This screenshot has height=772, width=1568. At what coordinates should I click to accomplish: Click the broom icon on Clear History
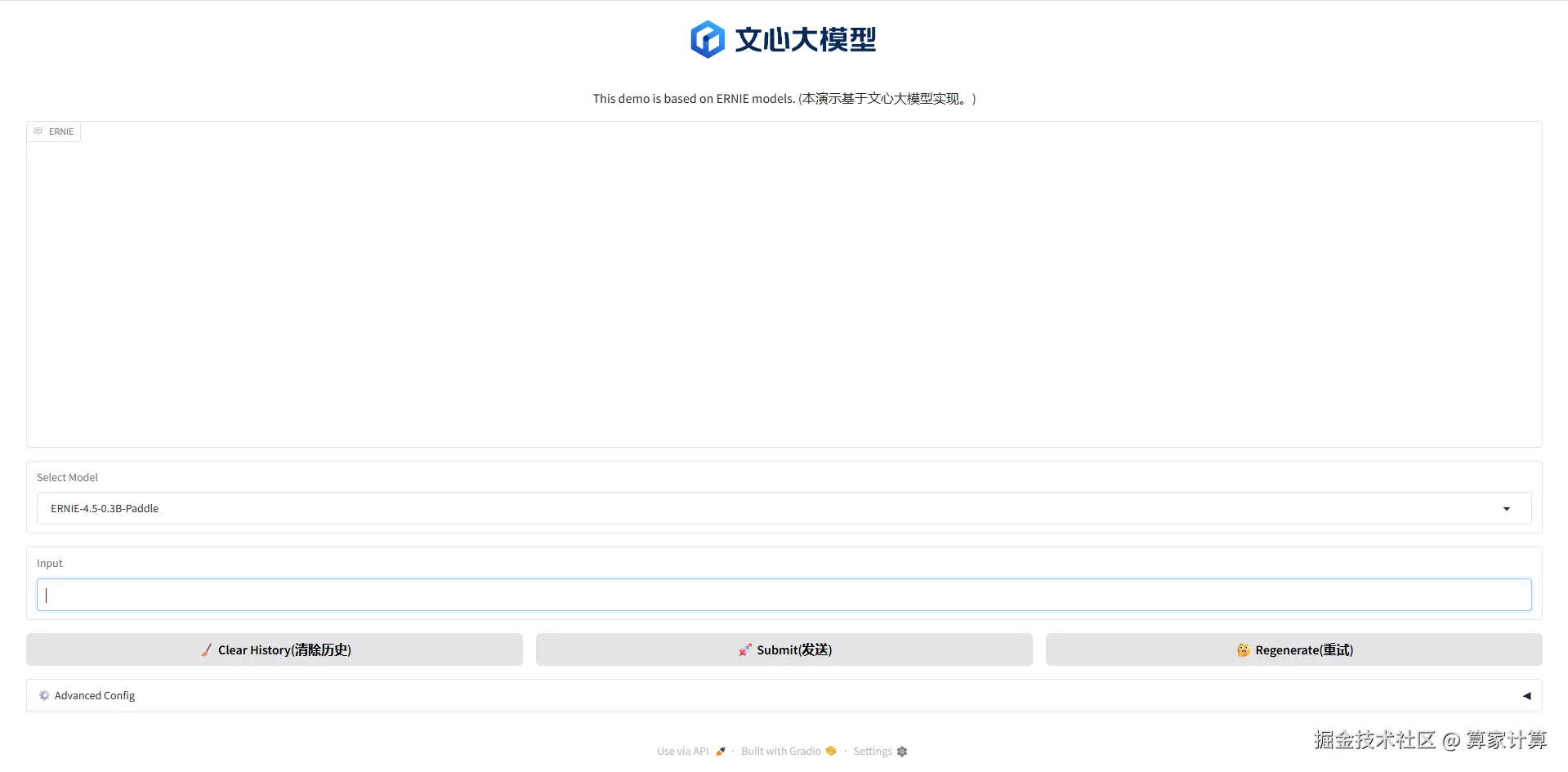click(x=206, y=649)
